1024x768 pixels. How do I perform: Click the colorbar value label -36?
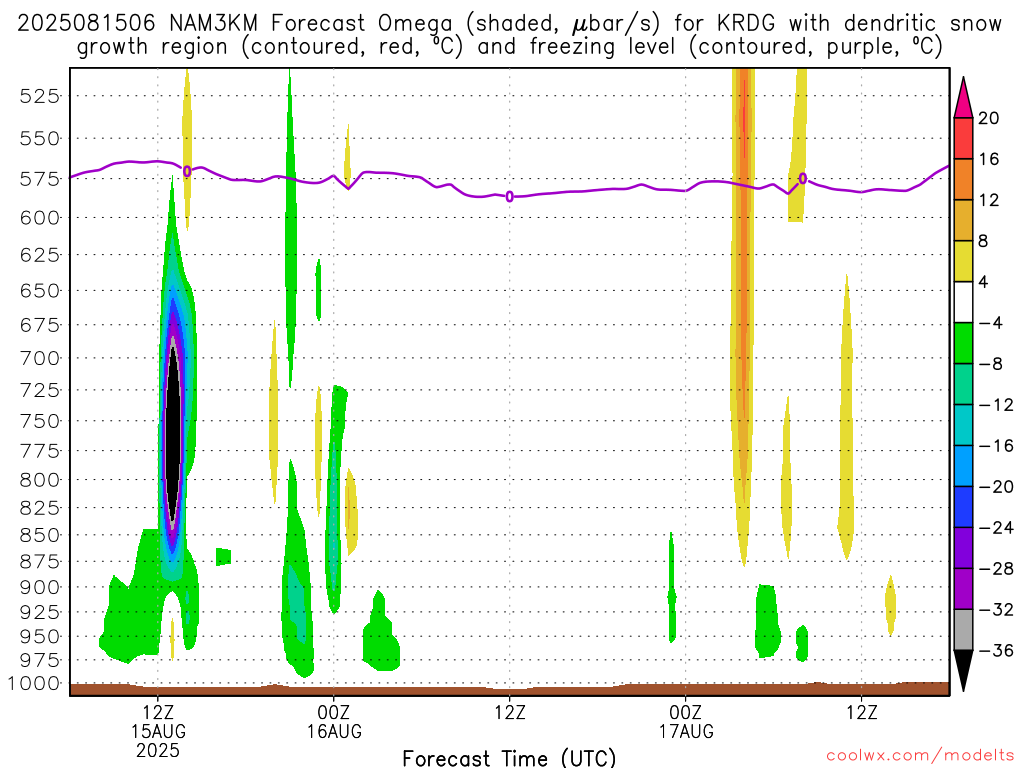click(x=996, y=650)
